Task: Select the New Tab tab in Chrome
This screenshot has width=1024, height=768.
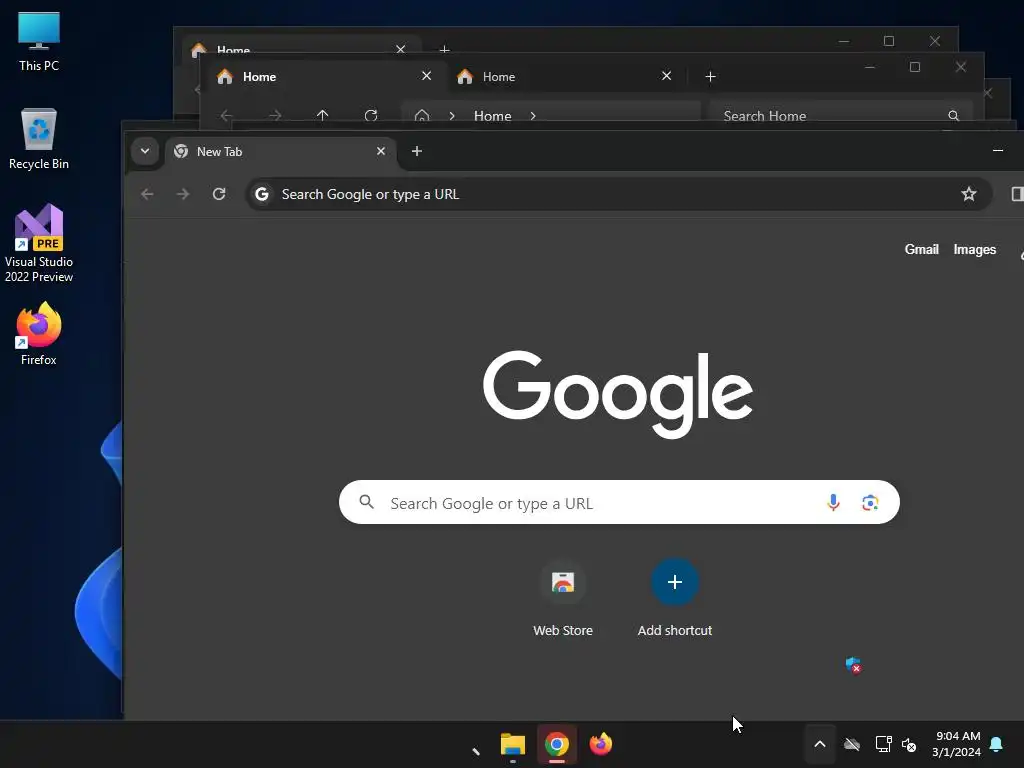Action: click(x=281, y=152)
